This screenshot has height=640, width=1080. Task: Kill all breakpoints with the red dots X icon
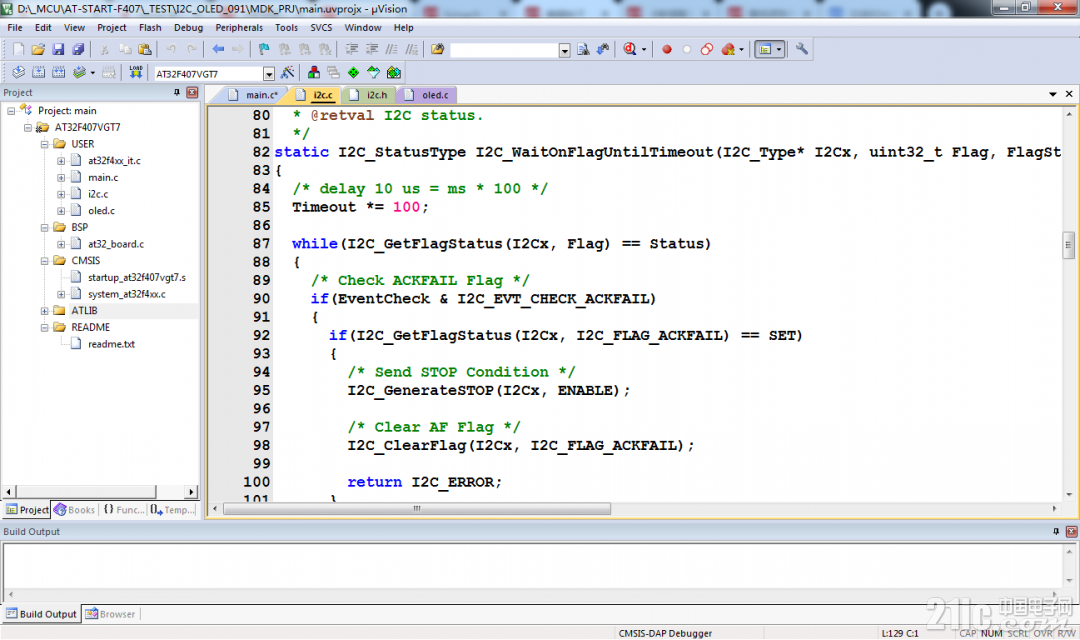tap(728, 49)
